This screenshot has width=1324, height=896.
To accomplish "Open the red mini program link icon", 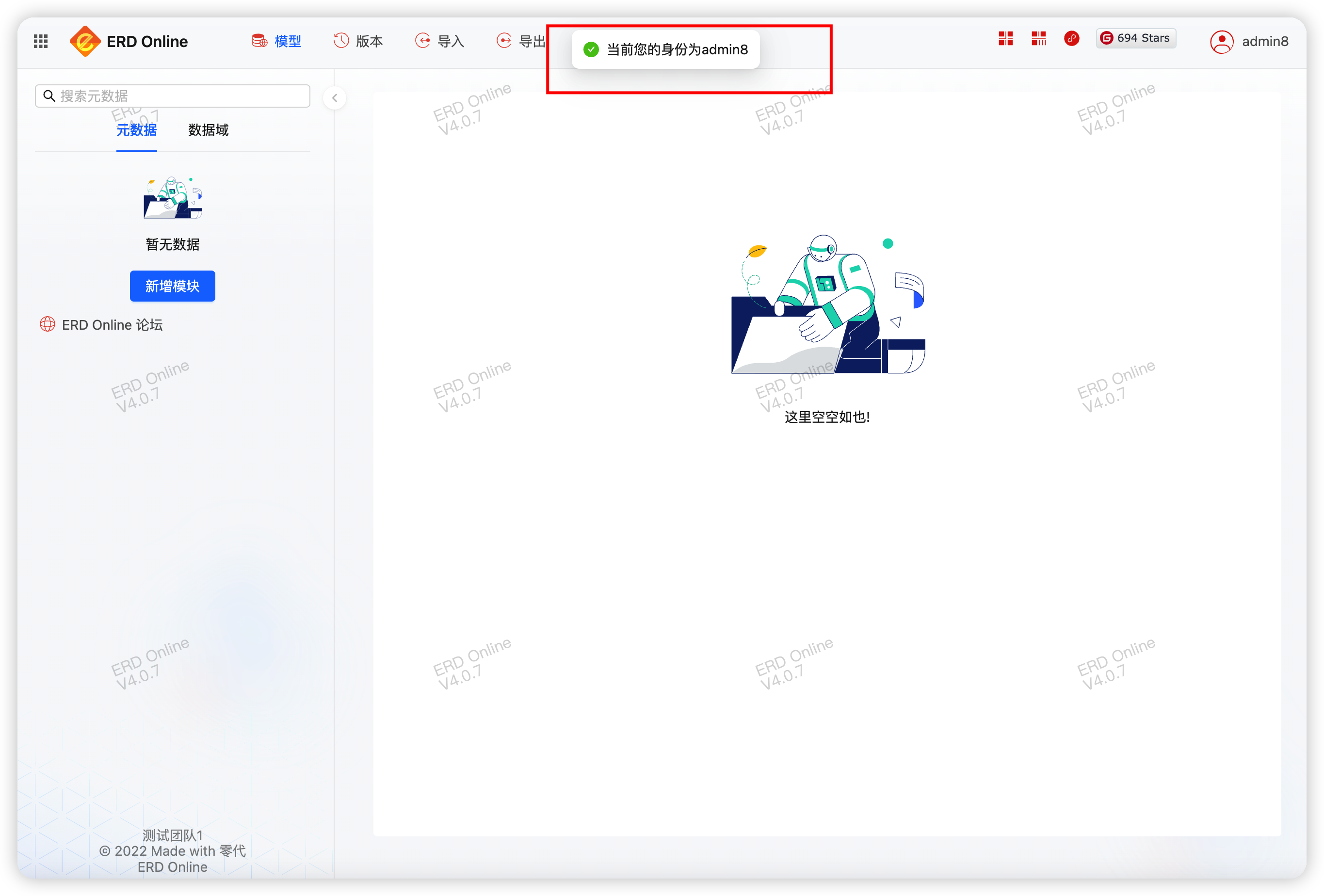I will coord(1071,39).
